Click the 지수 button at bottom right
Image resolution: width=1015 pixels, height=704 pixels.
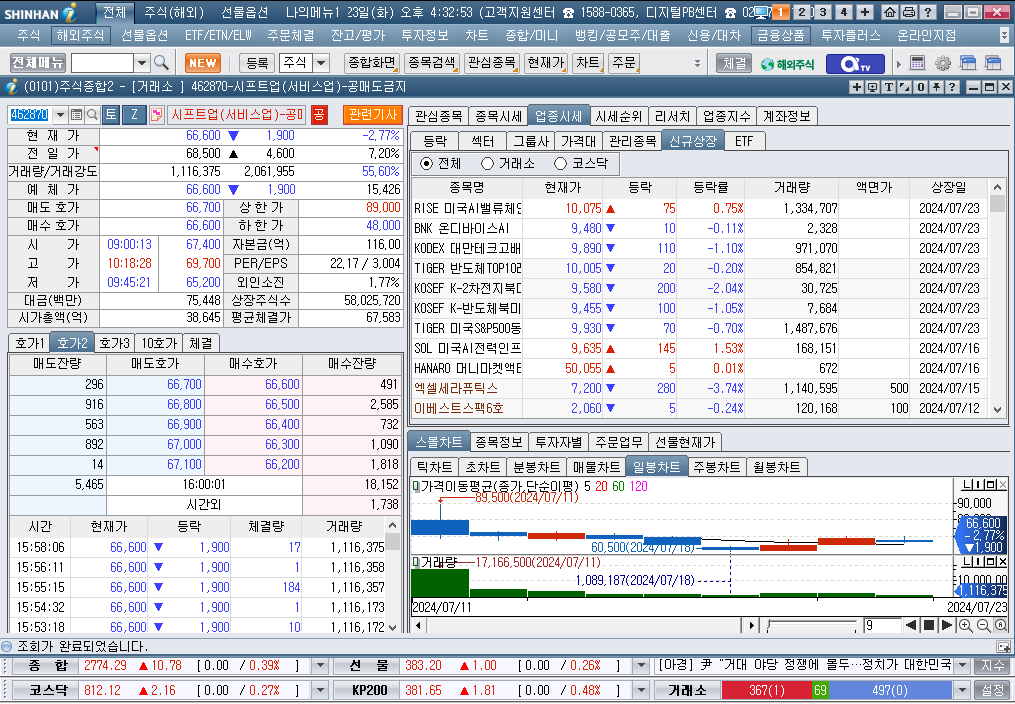pos(992,665)
